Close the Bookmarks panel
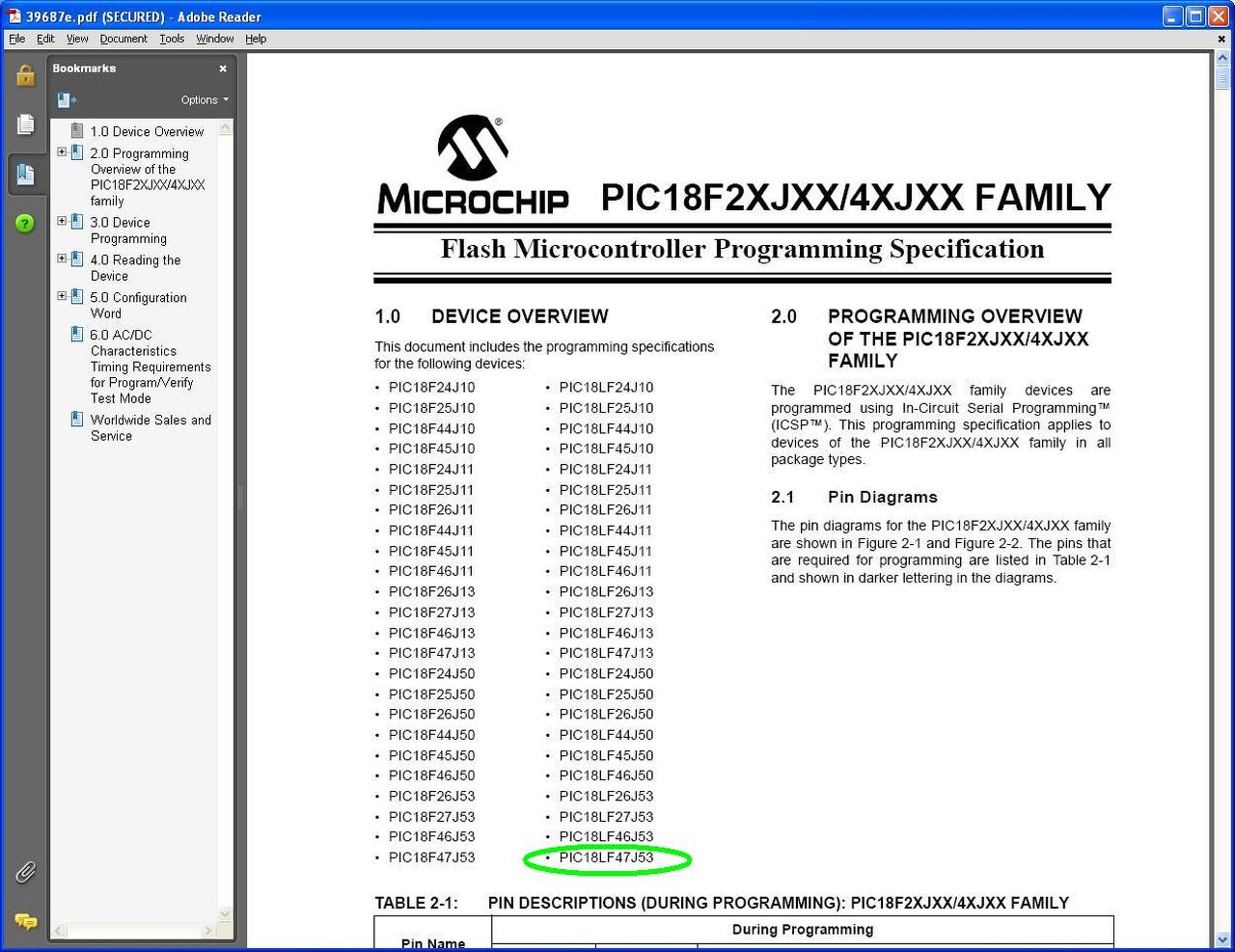This screenshot has height=952, width=1235. 223,68
